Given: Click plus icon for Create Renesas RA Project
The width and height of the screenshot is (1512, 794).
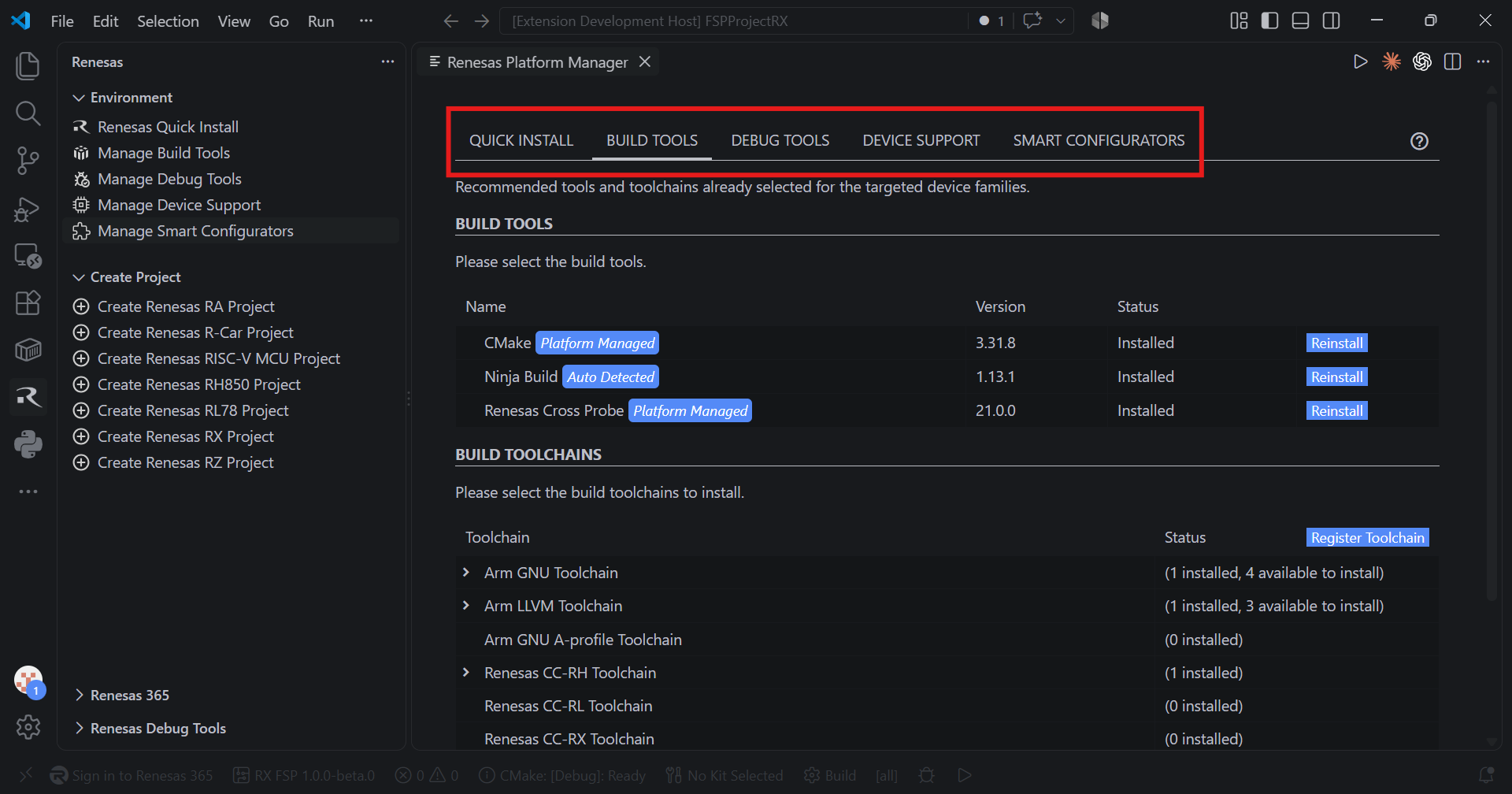Looking at the screenshot, I should [80, 306].
